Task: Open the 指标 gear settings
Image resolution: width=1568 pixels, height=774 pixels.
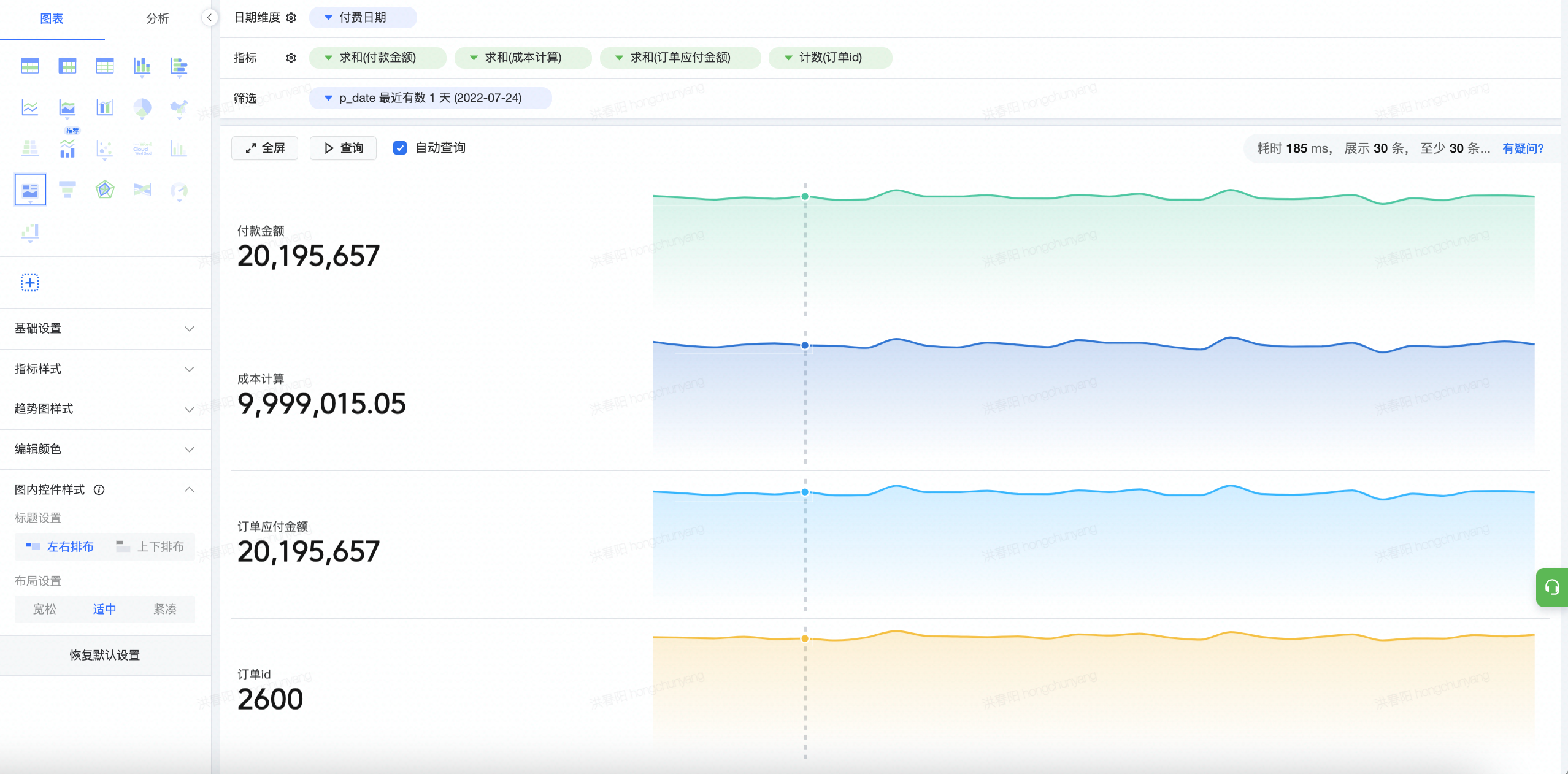Action: [x=291, y=58]
